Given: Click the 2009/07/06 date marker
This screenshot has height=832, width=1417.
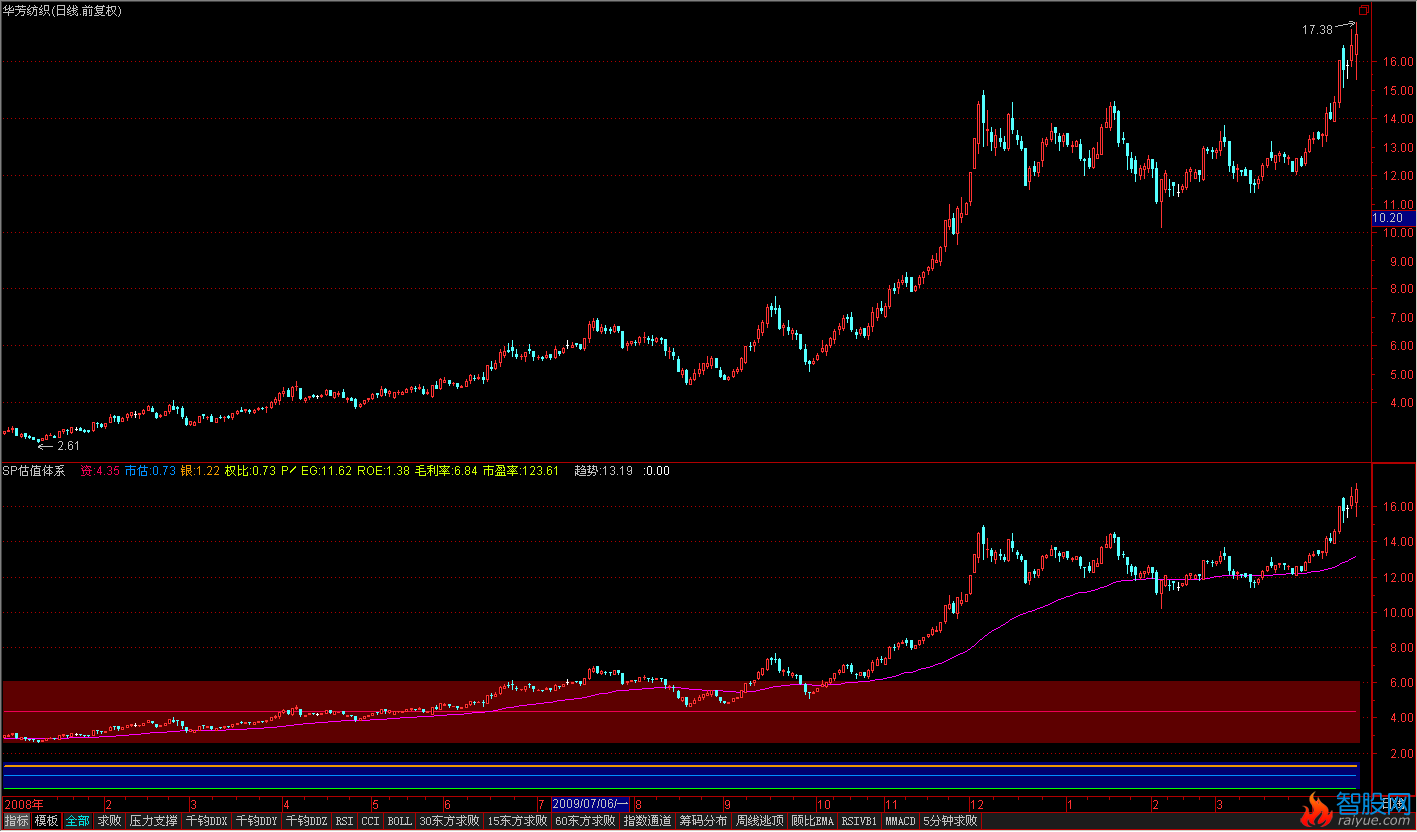Looking at the screenshot, I should coord(590,803).
